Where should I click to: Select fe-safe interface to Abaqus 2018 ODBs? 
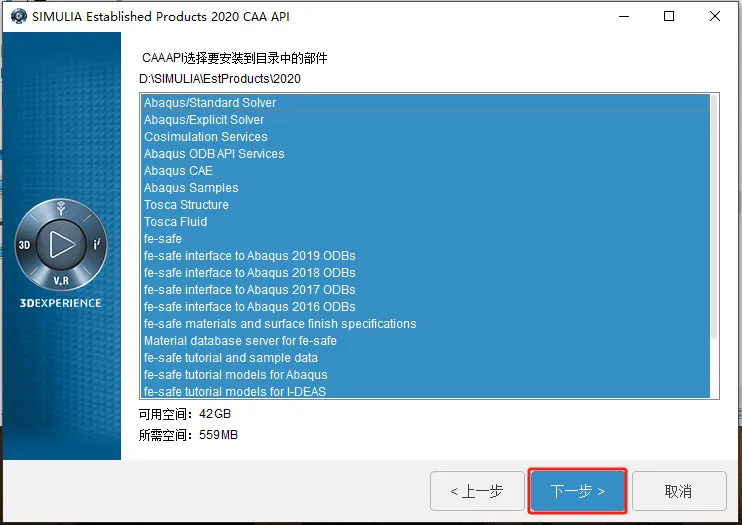click(x=425, y=273)
